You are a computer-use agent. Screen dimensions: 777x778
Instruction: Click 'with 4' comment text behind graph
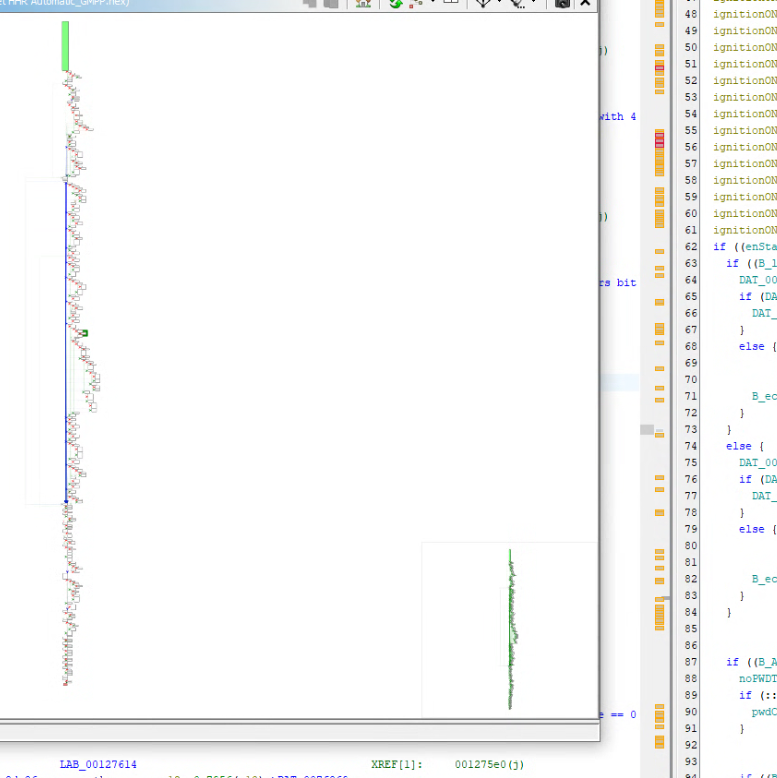(618, 117)
